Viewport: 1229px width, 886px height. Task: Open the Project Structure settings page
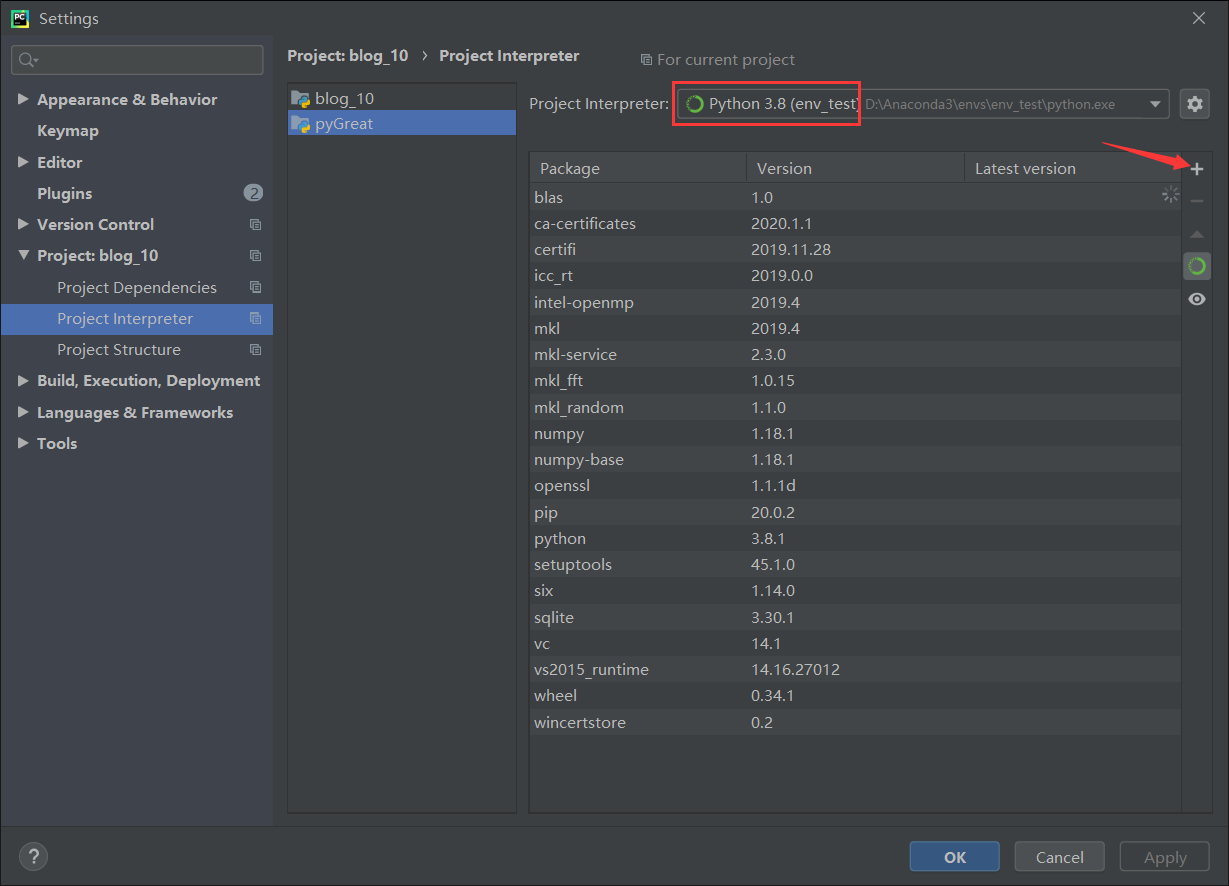click(x=119, y=350)
